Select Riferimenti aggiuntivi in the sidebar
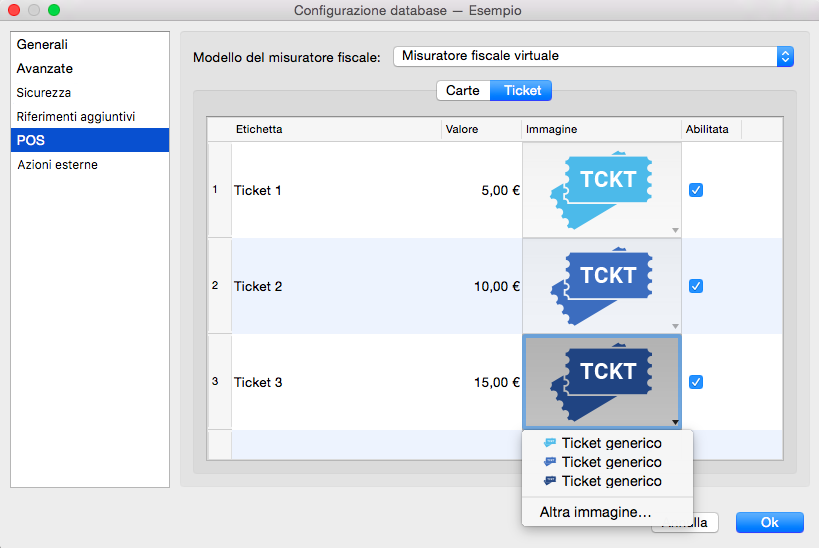The width and height of the screenshot is (819, 548). click(x=75, y=117)
